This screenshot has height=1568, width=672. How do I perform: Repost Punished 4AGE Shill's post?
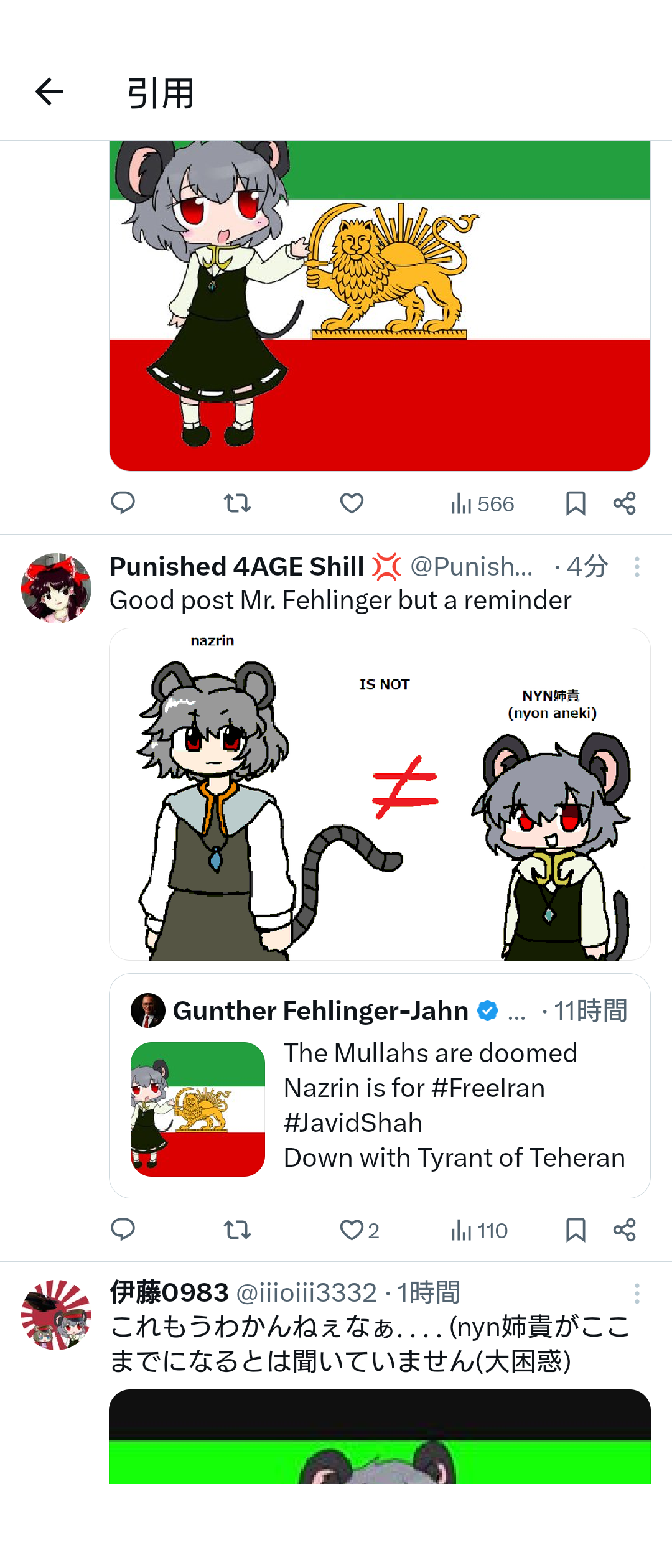[x=237, y=1230]
